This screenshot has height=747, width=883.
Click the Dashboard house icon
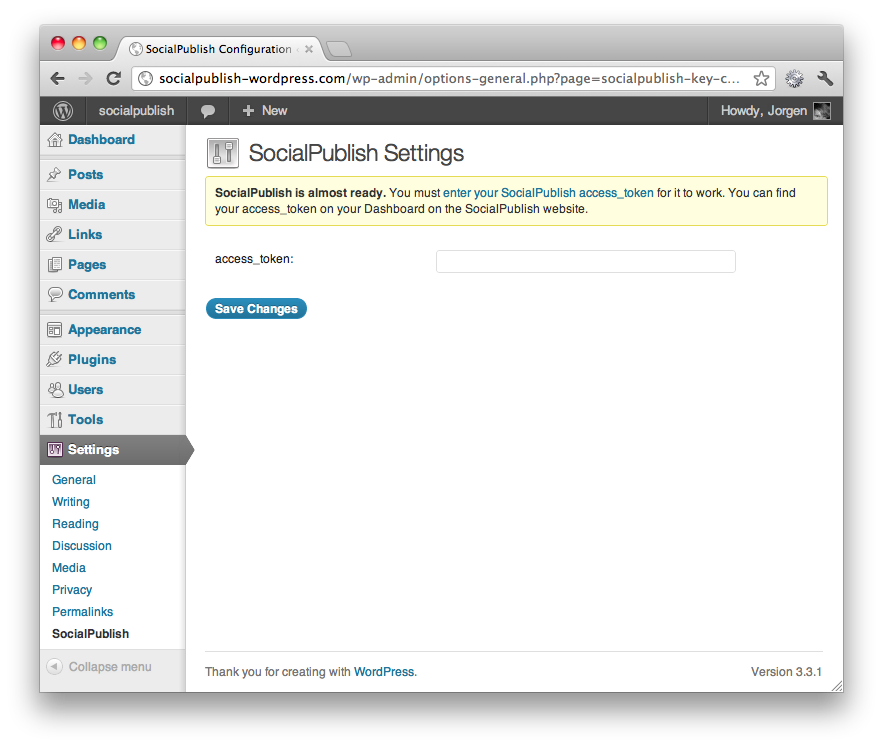(x=55, y=140)
